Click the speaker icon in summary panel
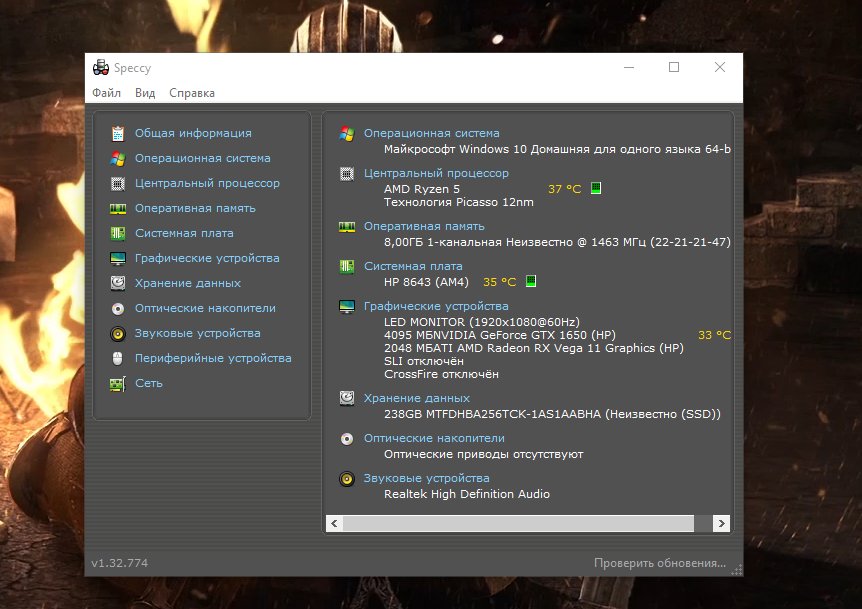Screen dimensions: 862x609 click(347, 479)
